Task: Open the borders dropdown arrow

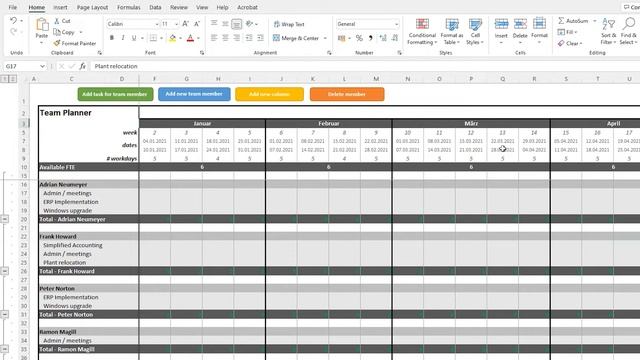Action: click(161, 38)
